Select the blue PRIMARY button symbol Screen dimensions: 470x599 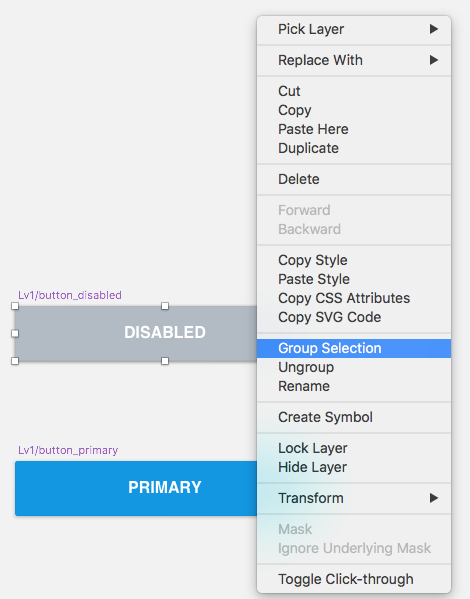coord(136,488)
